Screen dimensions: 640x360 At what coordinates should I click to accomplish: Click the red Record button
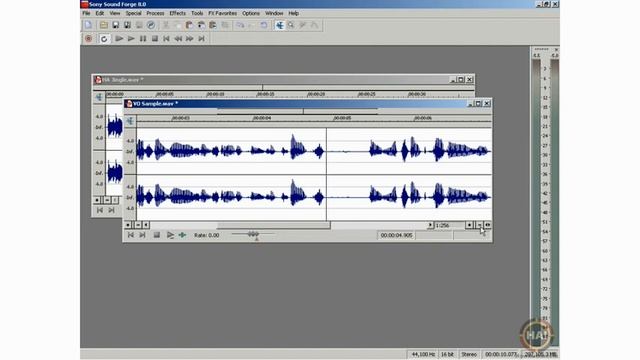pyautogui.click(x=88, y=39)
